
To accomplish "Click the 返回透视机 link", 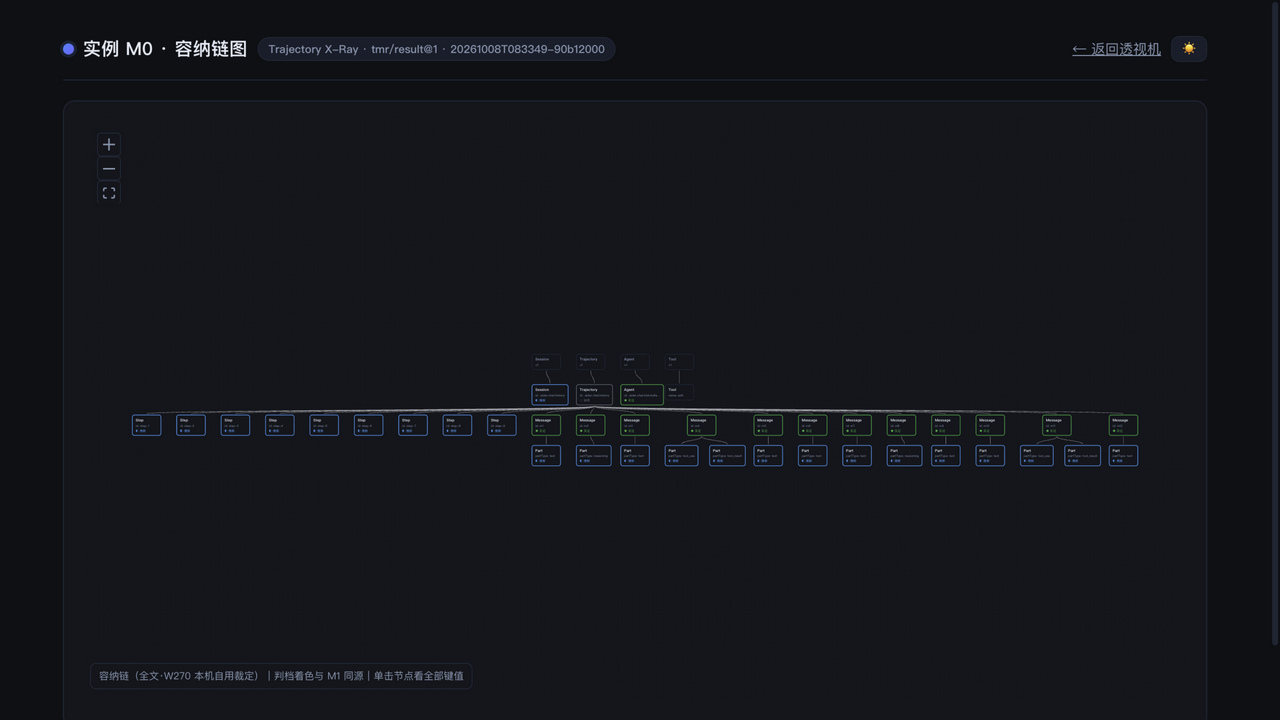I will [x=1116, y=49].
